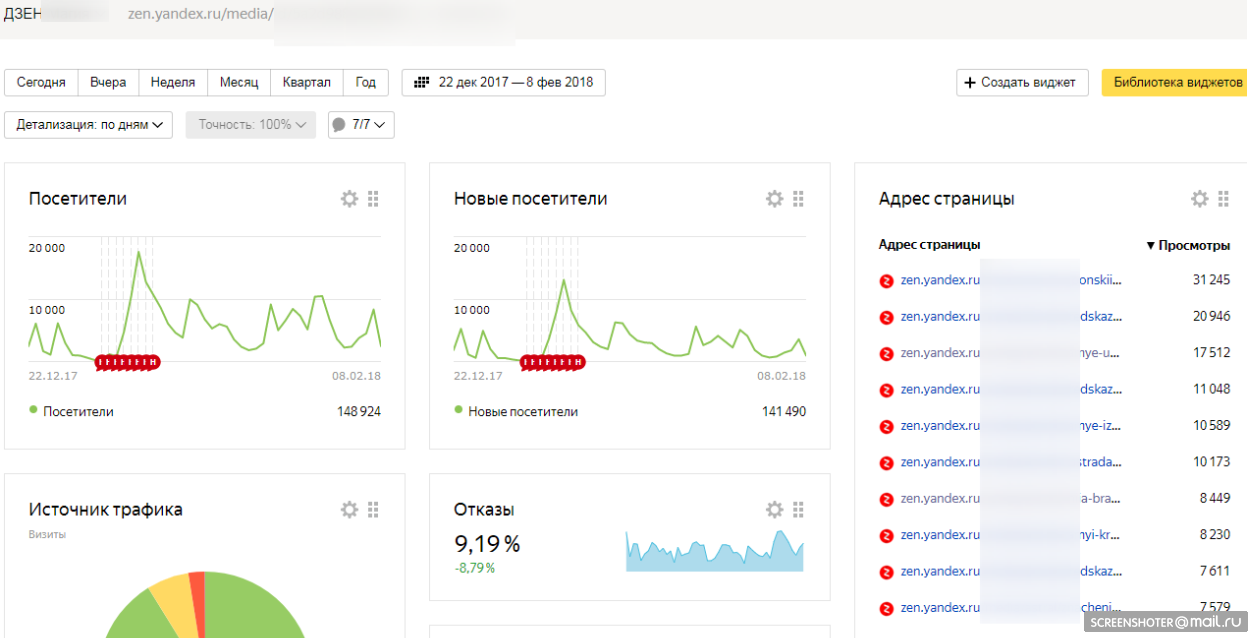This screenshot has width=1254, height=638.
Task: Click drag handle of Отказы widget
Action: (x=798, y=510)
